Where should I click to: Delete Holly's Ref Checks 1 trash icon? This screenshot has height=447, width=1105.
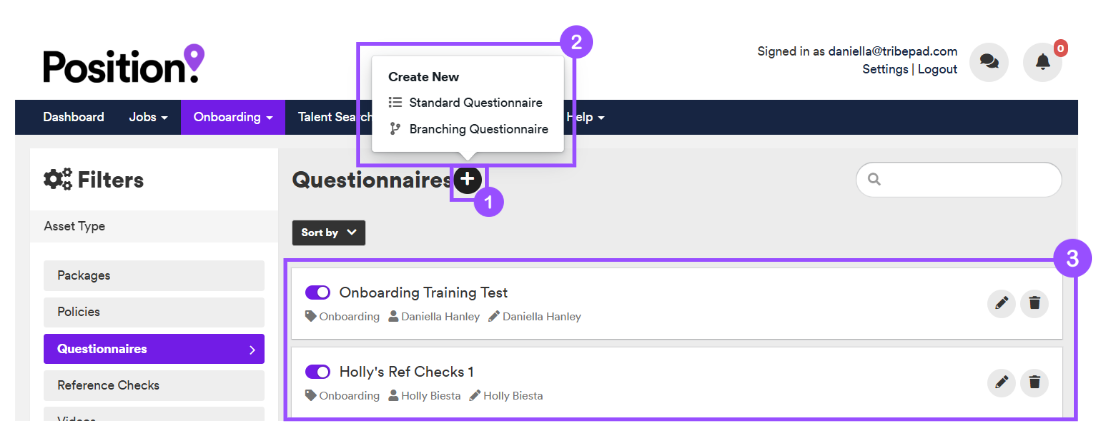(1035, 382)
